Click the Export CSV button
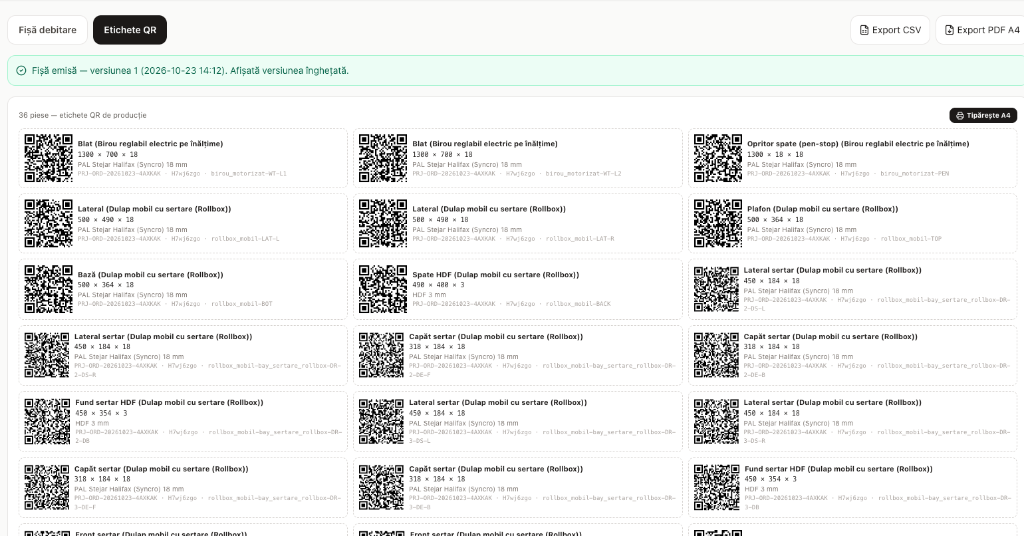This screenshot has height=536, width=1024. (x=889, y=30)
